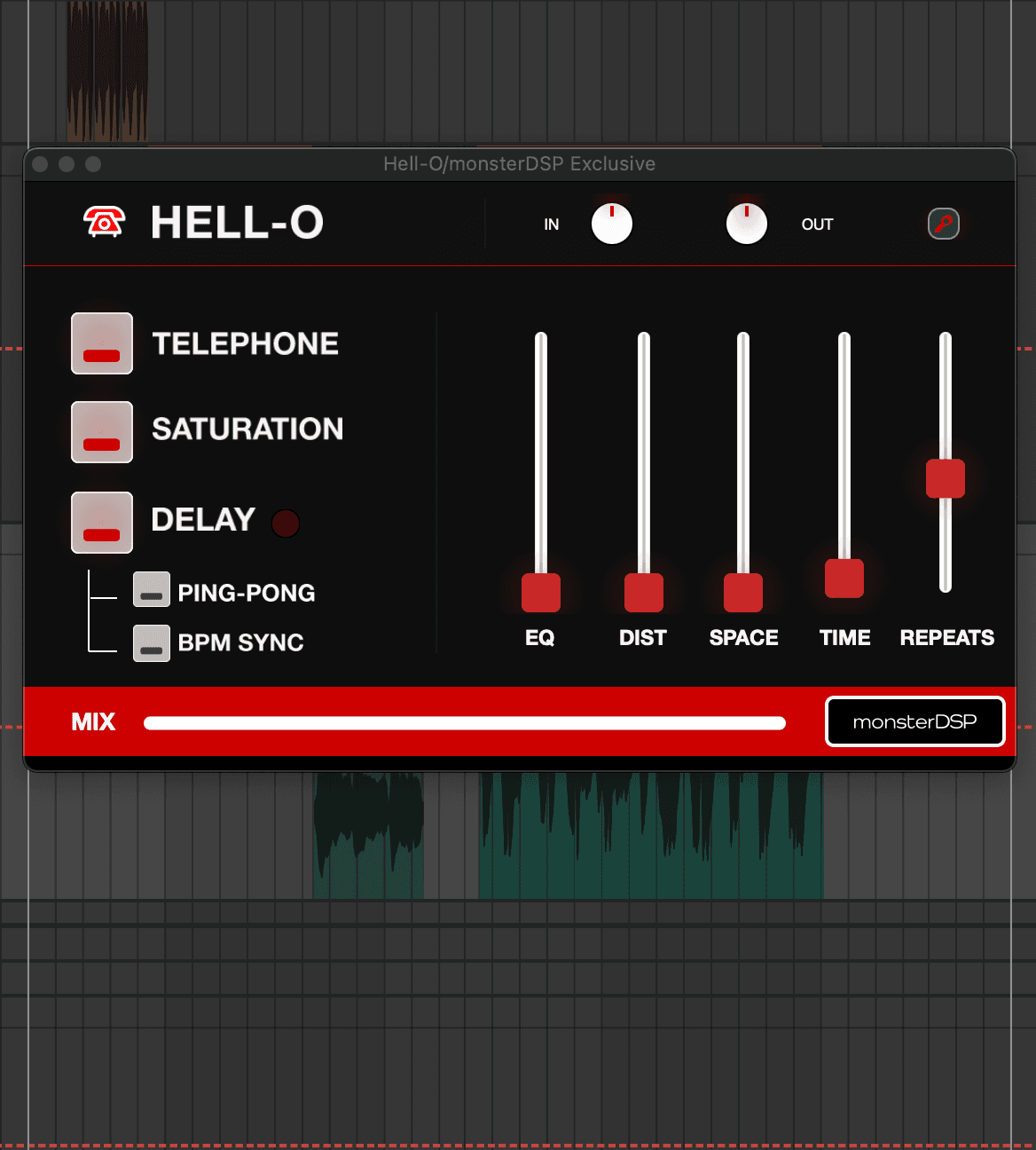Screen dimensions: 1036x1150
Task: Toggle the DELAY effect switch
Action: point(102,523)
